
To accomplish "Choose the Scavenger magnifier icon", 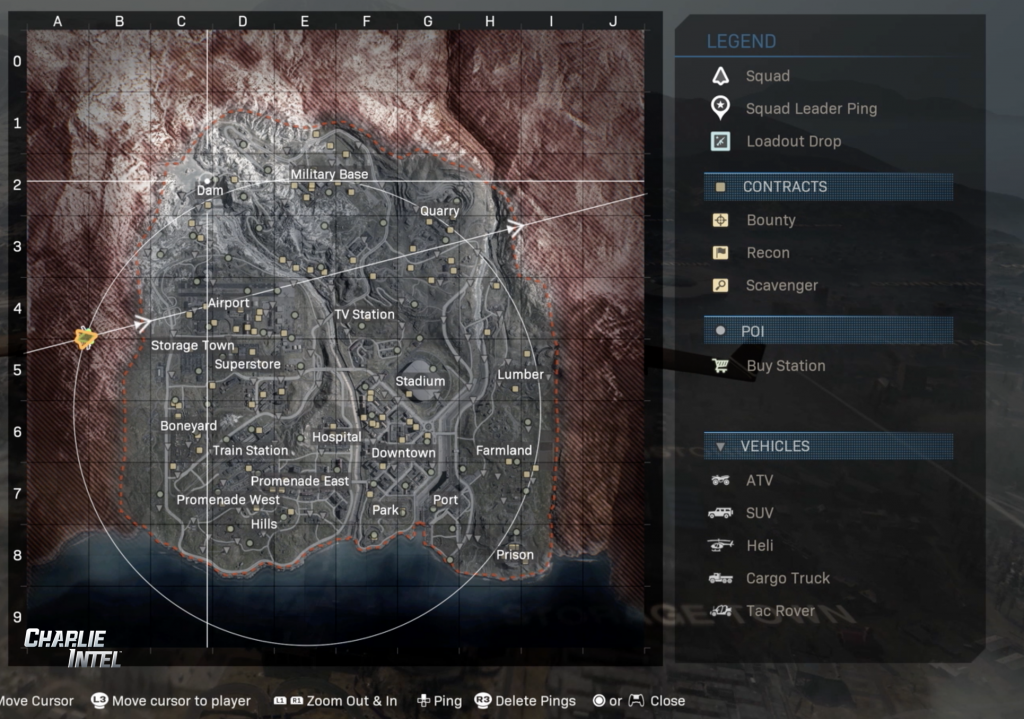I will [720, 286].
